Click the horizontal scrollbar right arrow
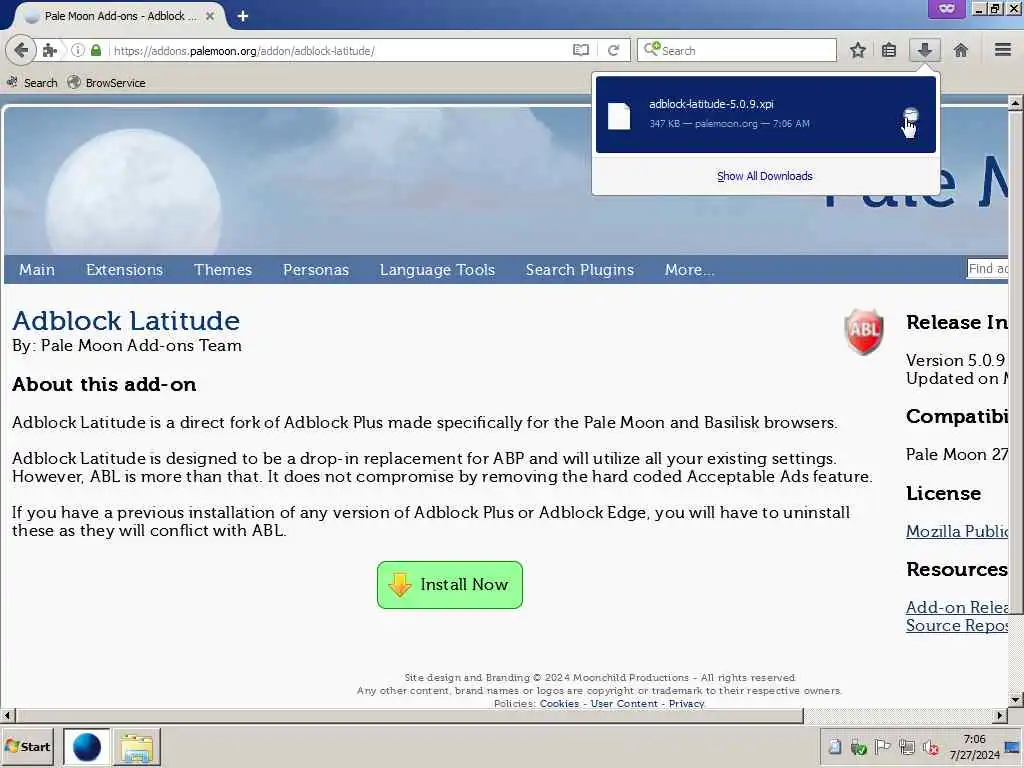 pos(1000,716)
